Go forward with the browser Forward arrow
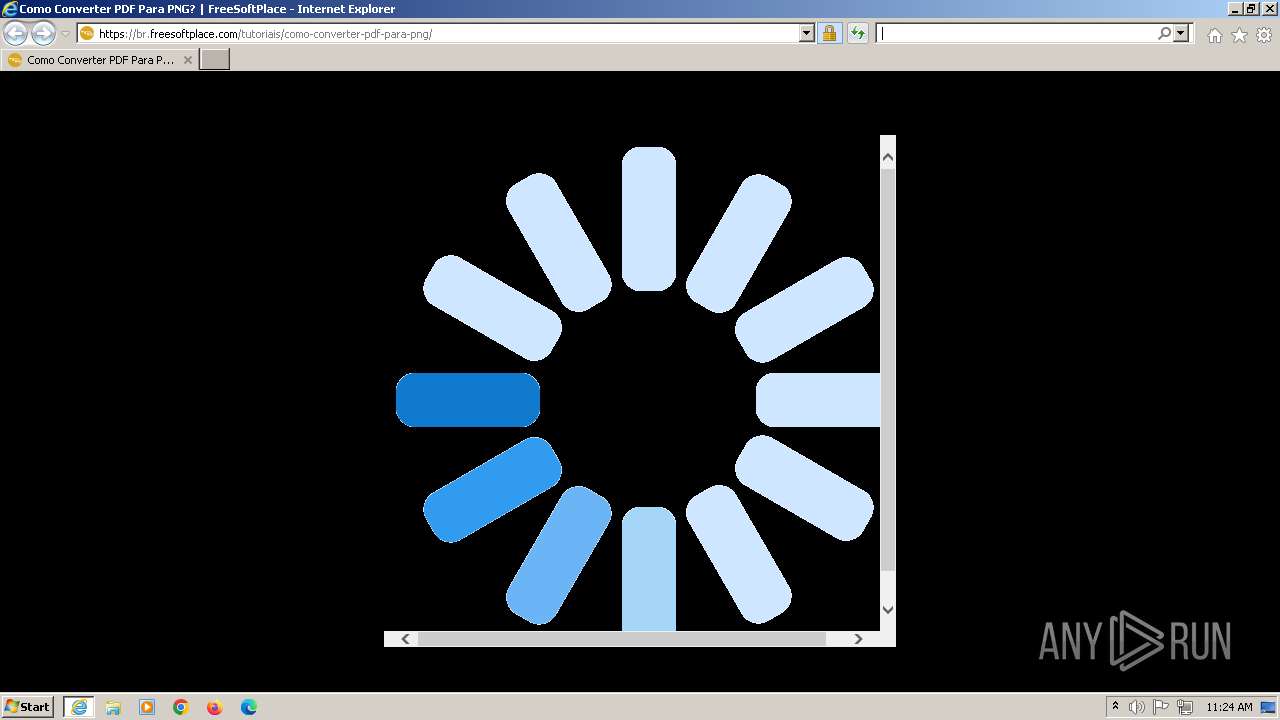 point(43,34)
